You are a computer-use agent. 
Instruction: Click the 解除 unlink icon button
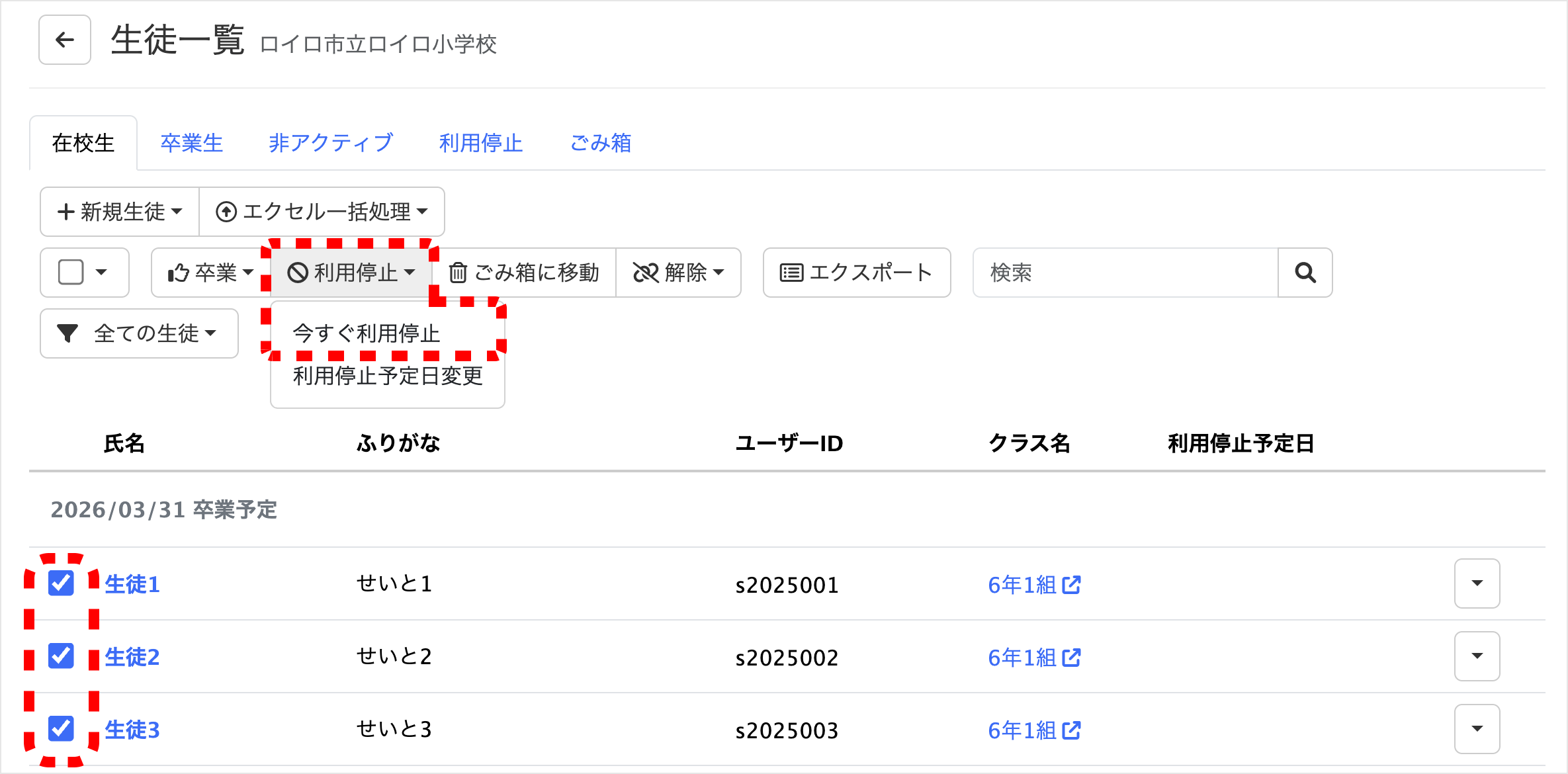[x=678, y=273]
